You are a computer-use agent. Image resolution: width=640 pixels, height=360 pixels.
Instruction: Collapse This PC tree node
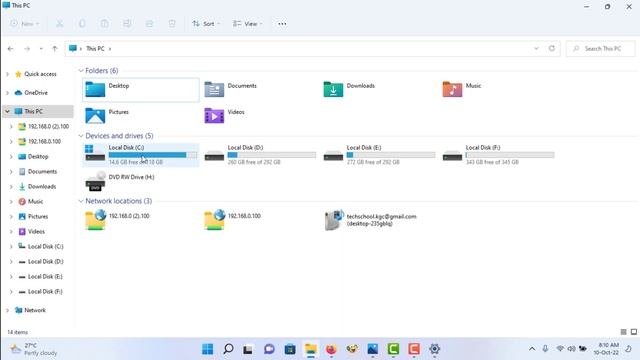7,111
